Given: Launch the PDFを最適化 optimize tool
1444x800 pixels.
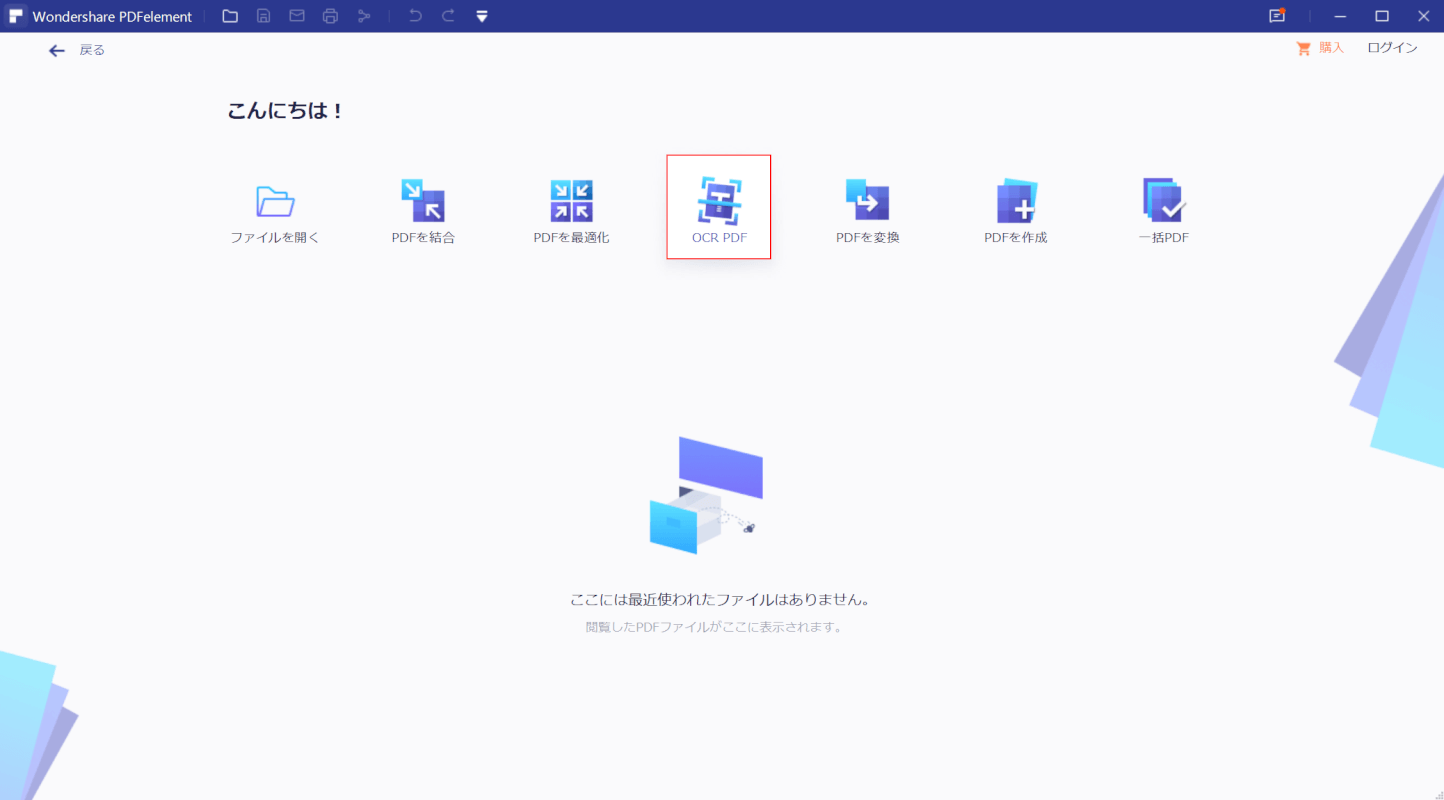Looking at the screenshot, I should 571,203.
